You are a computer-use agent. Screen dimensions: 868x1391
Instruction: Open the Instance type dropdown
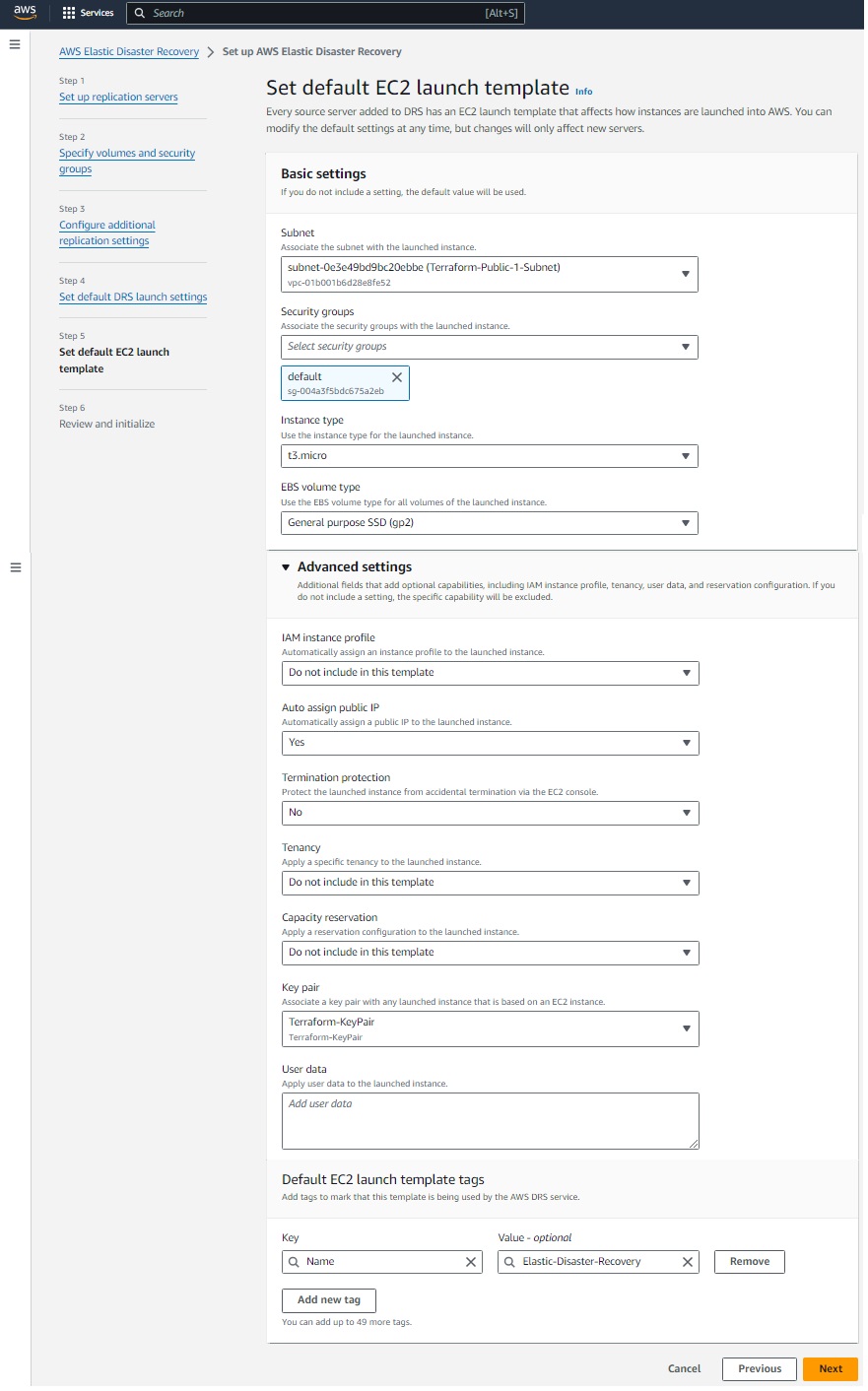click(489, 456)
